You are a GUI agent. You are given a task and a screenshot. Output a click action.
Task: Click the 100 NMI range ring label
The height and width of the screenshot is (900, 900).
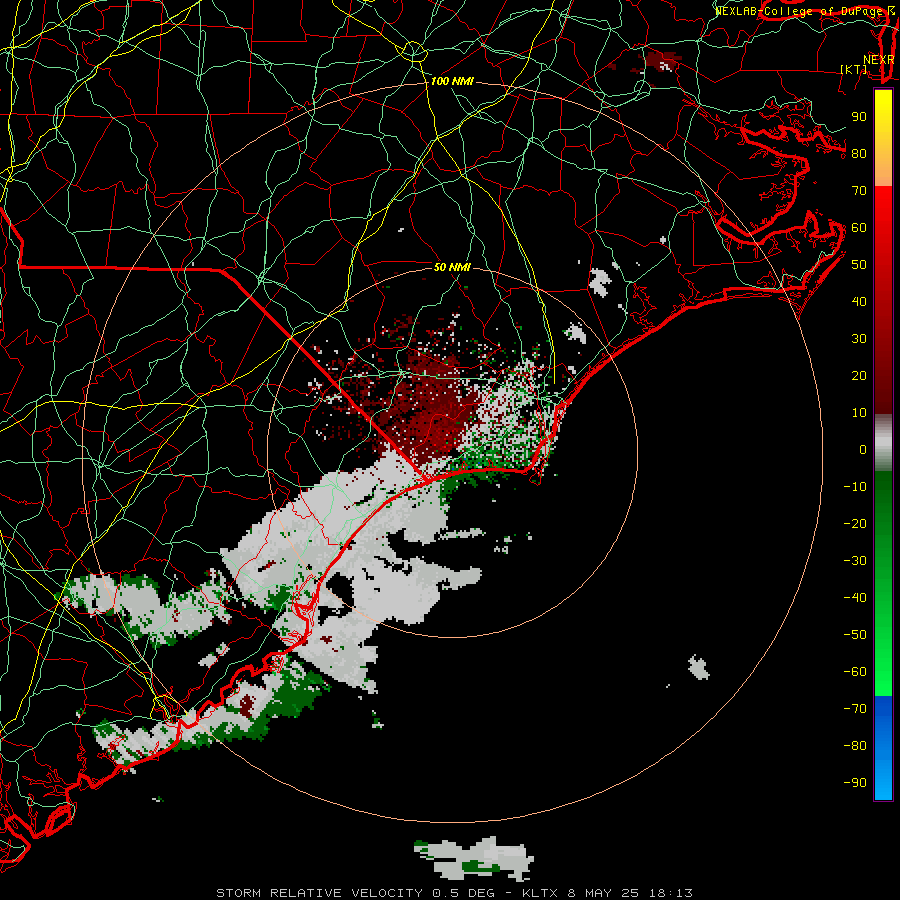click(452, 82)
